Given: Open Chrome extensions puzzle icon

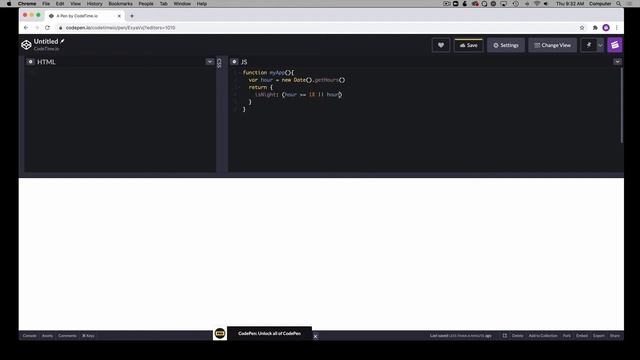Looking at the screenshot, I should coord(595,28).
